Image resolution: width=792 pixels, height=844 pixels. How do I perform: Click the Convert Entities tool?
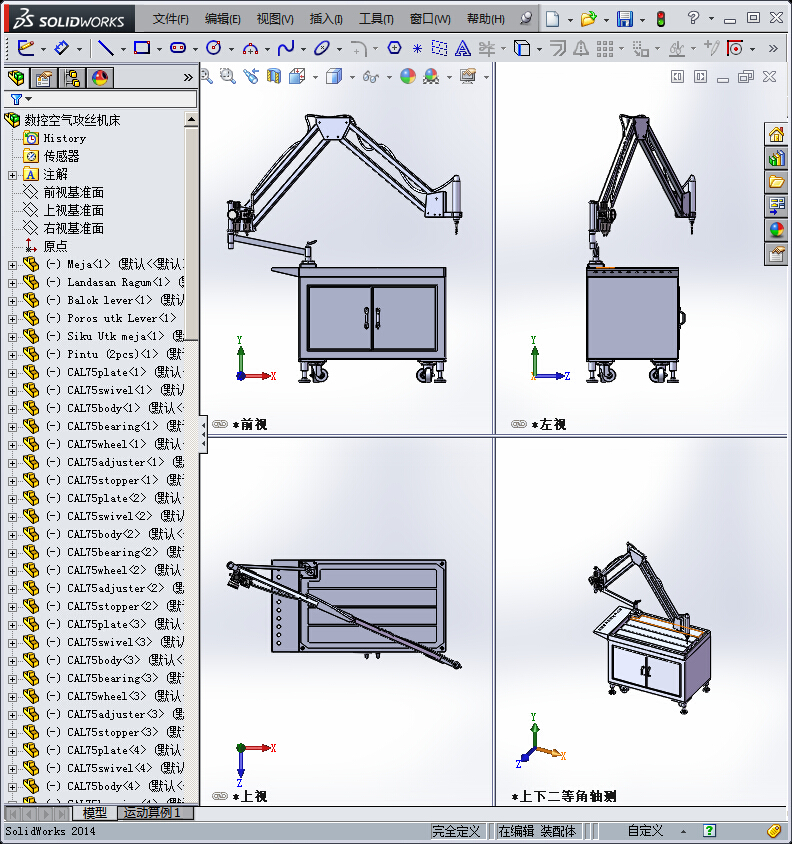click(522, 48)
